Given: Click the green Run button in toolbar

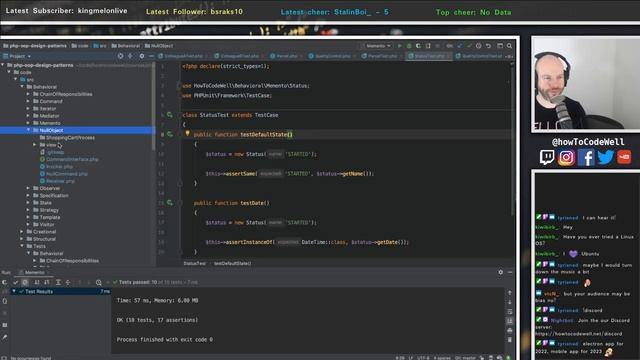Looking at the screenshot, I should pyautogui.click(x=400, y=46).
